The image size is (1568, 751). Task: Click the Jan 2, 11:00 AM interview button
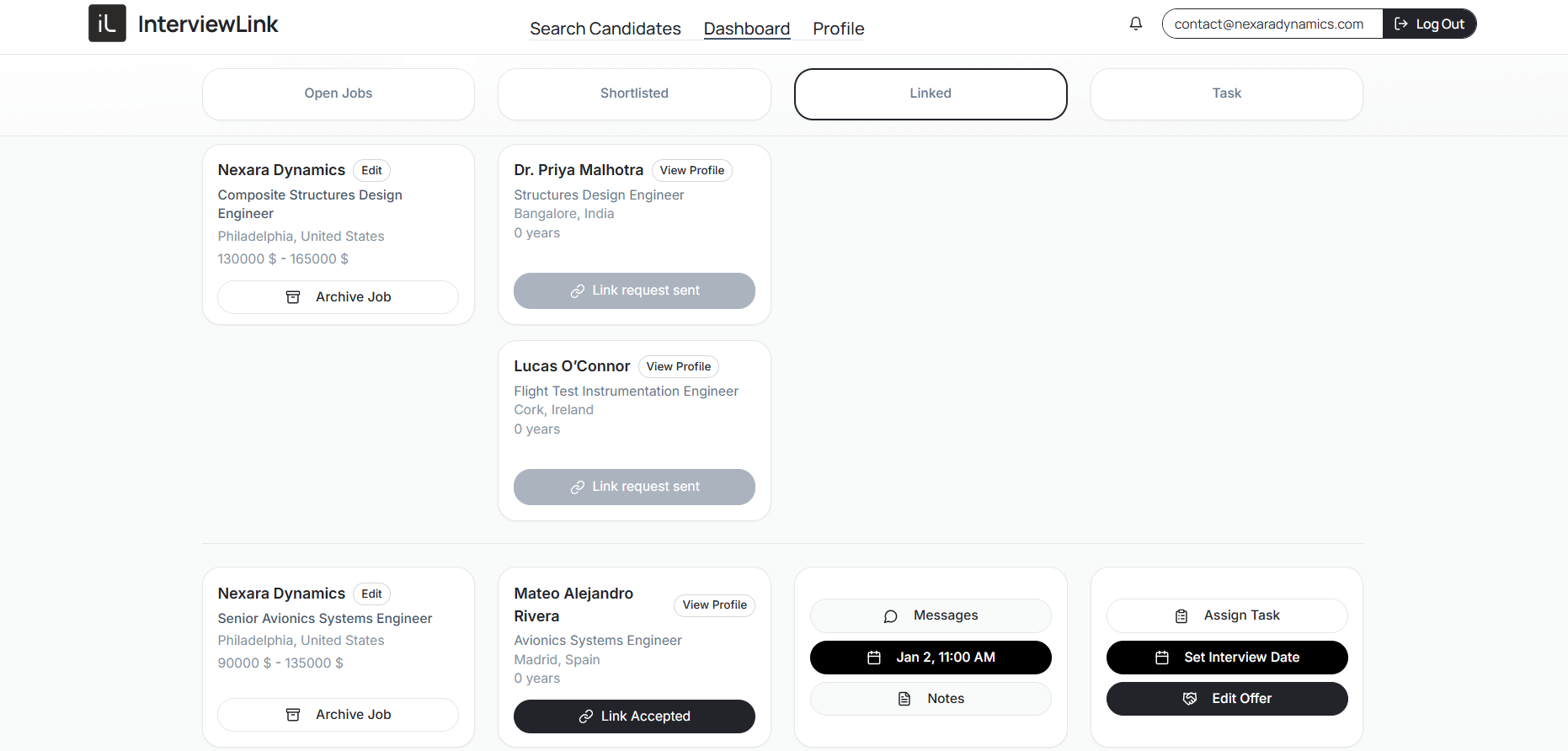click(x=931, y=658)
